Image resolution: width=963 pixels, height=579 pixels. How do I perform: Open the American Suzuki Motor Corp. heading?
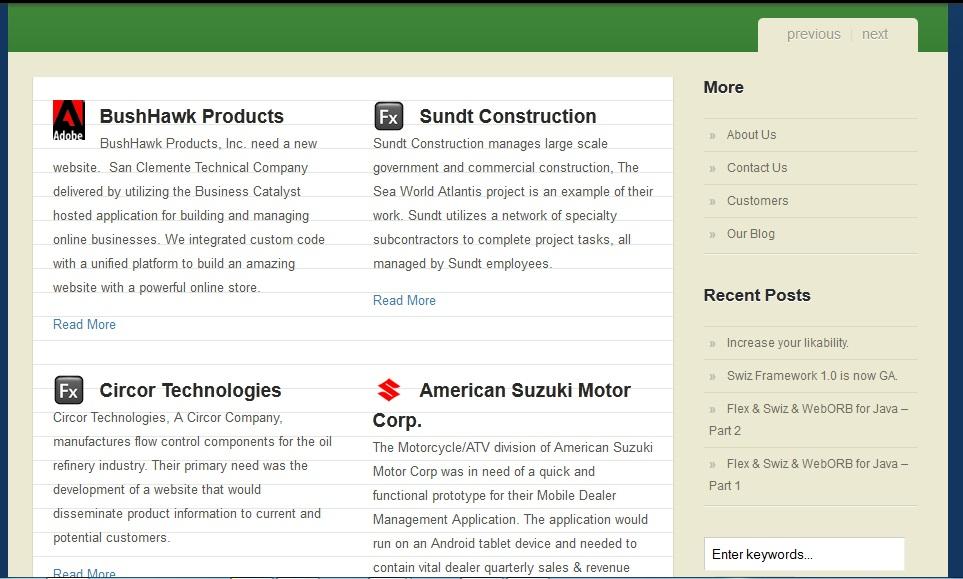[x=524, y=391]
